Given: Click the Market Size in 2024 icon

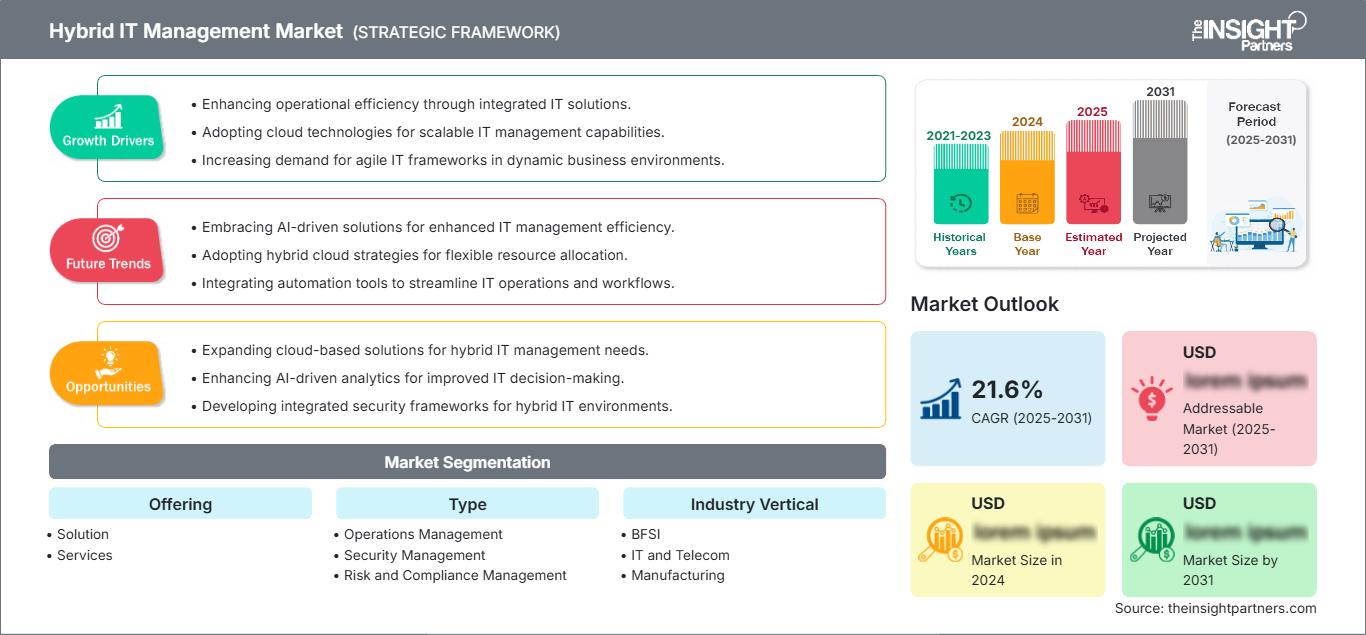Looking at the screenshot, I should pos(942,540).
